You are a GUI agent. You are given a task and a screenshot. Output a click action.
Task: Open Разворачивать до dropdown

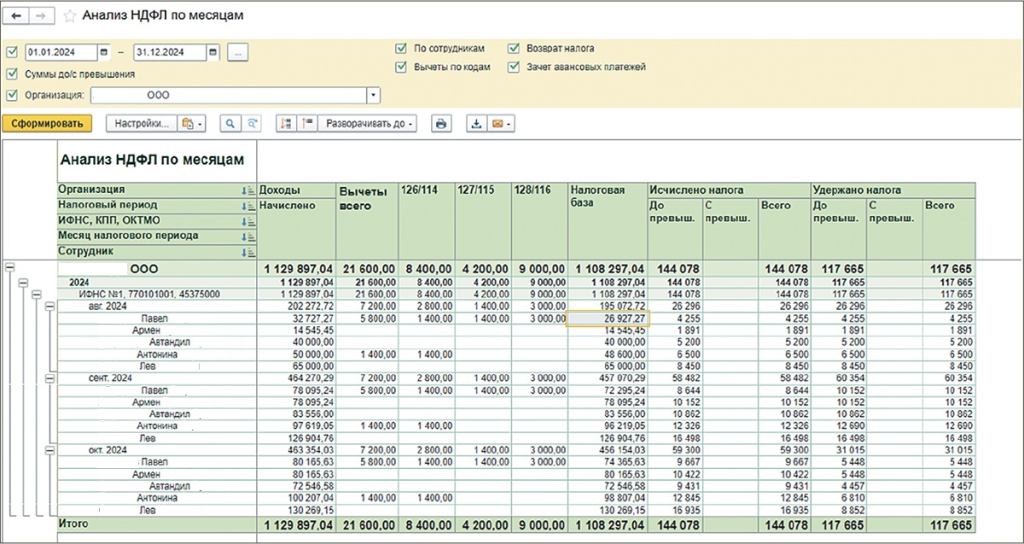click(367, 123)
